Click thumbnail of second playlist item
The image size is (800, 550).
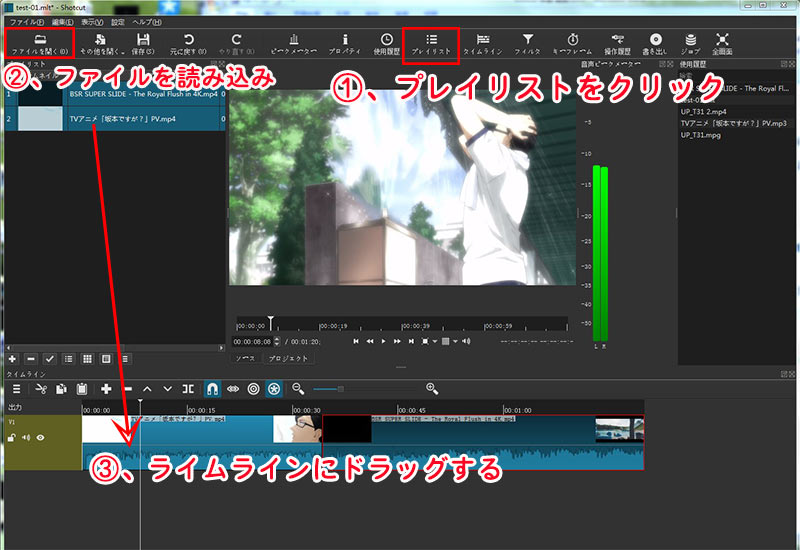(40, 118)
